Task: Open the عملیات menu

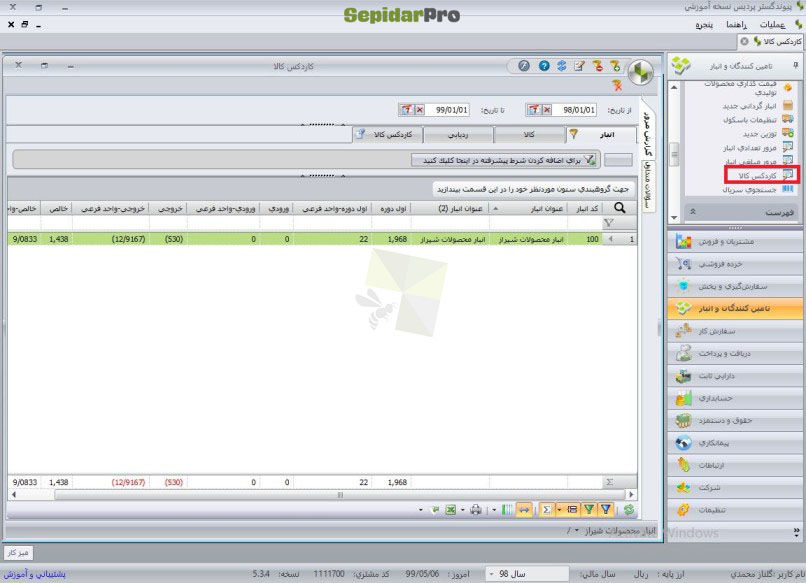Action: point(772,25)
